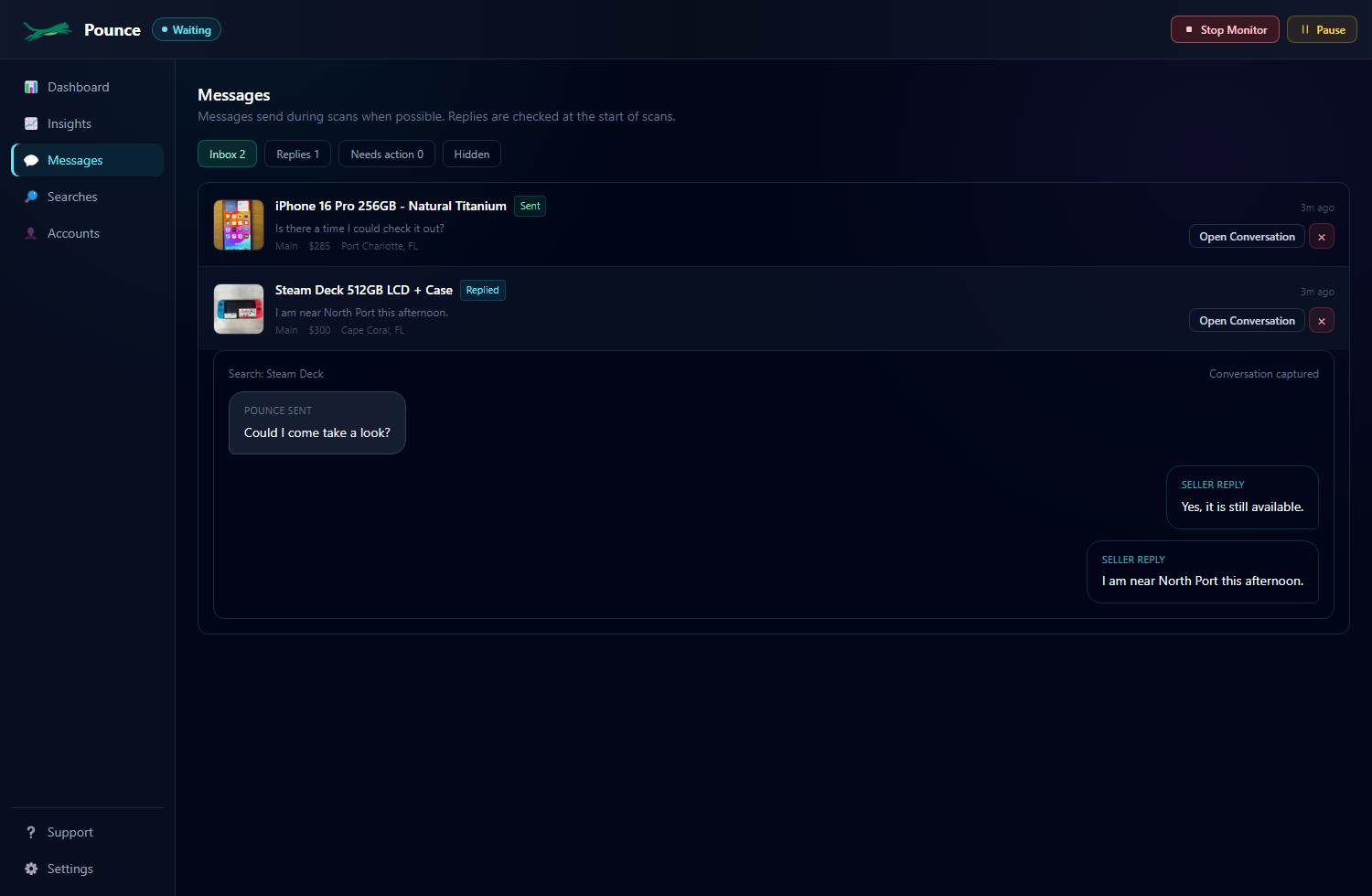Image resolution: width=1372 pixels, height=896 pixels.
Task: View the Hidden messages tab
Action: (472, 154)
